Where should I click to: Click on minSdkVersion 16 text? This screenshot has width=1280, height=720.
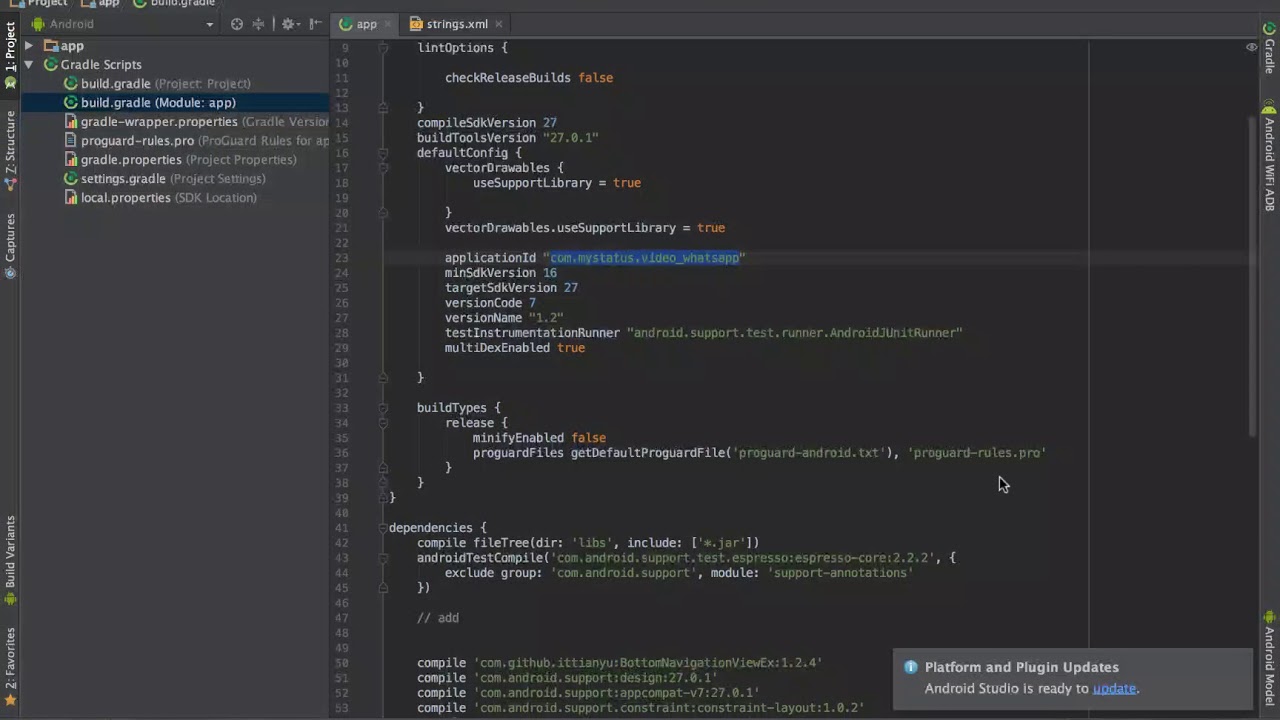(501, 273)
